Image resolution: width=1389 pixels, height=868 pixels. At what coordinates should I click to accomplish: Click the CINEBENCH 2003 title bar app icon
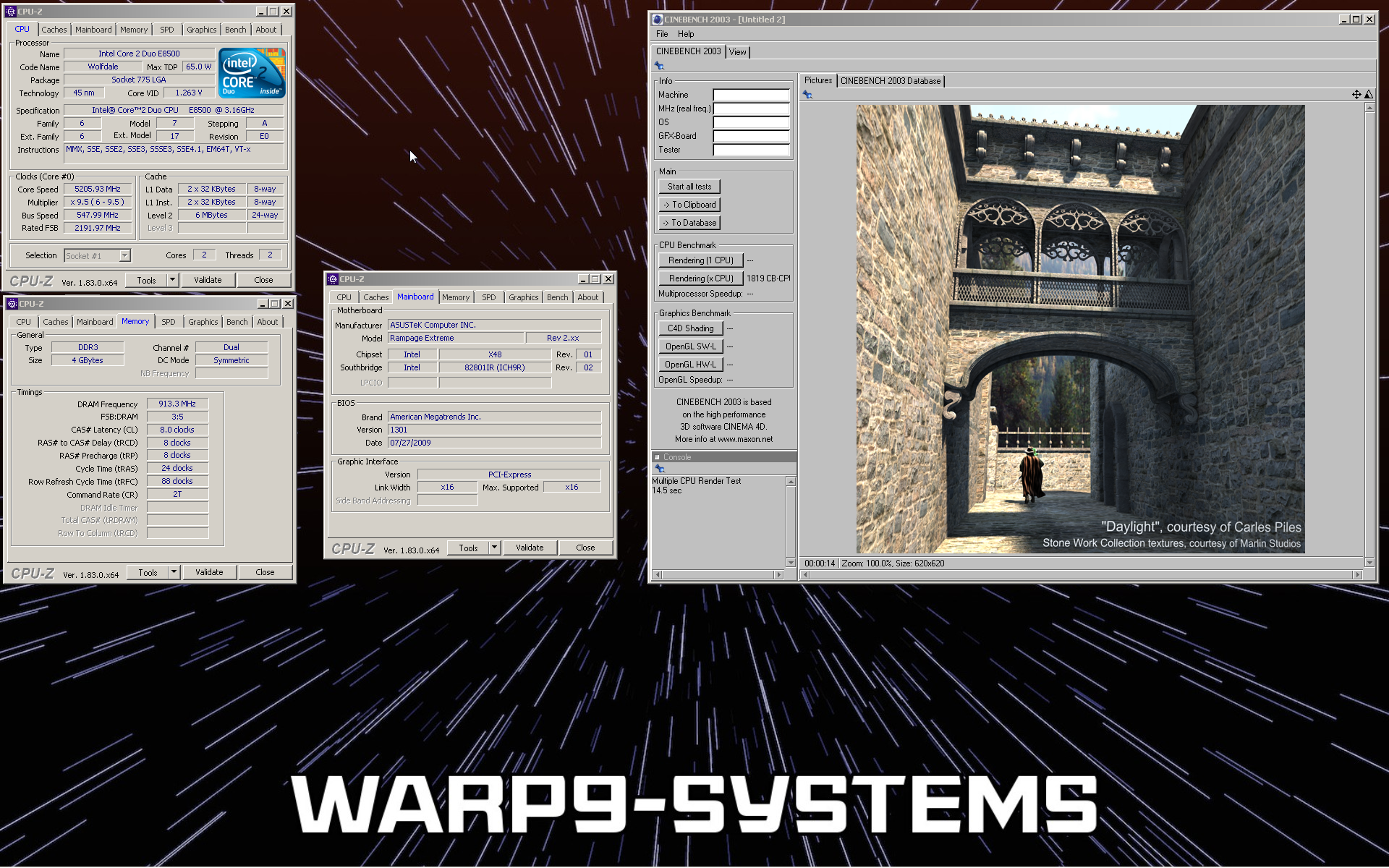658,20
